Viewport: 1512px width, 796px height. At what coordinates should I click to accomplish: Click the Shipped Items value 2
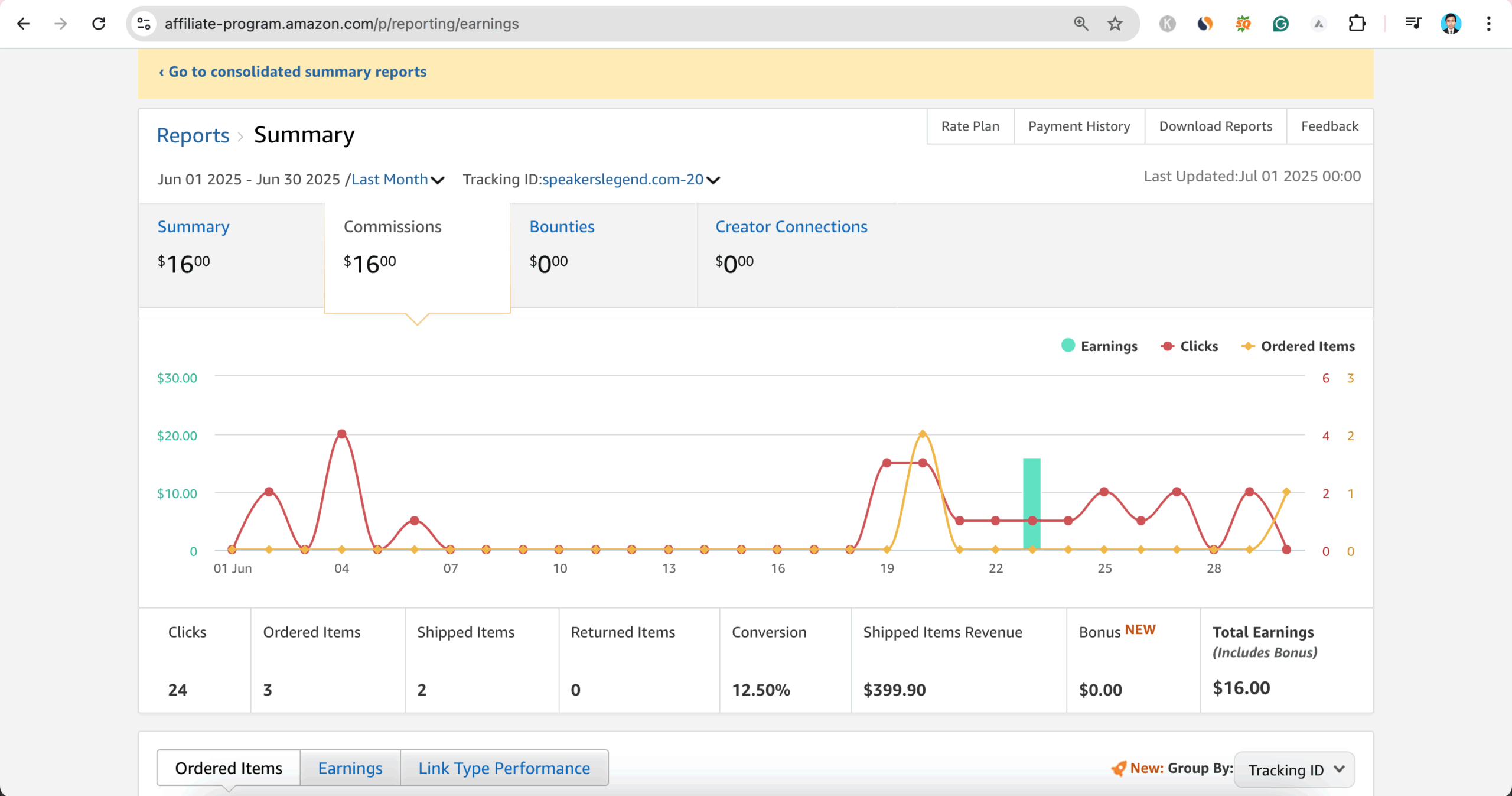pos(422,690)
